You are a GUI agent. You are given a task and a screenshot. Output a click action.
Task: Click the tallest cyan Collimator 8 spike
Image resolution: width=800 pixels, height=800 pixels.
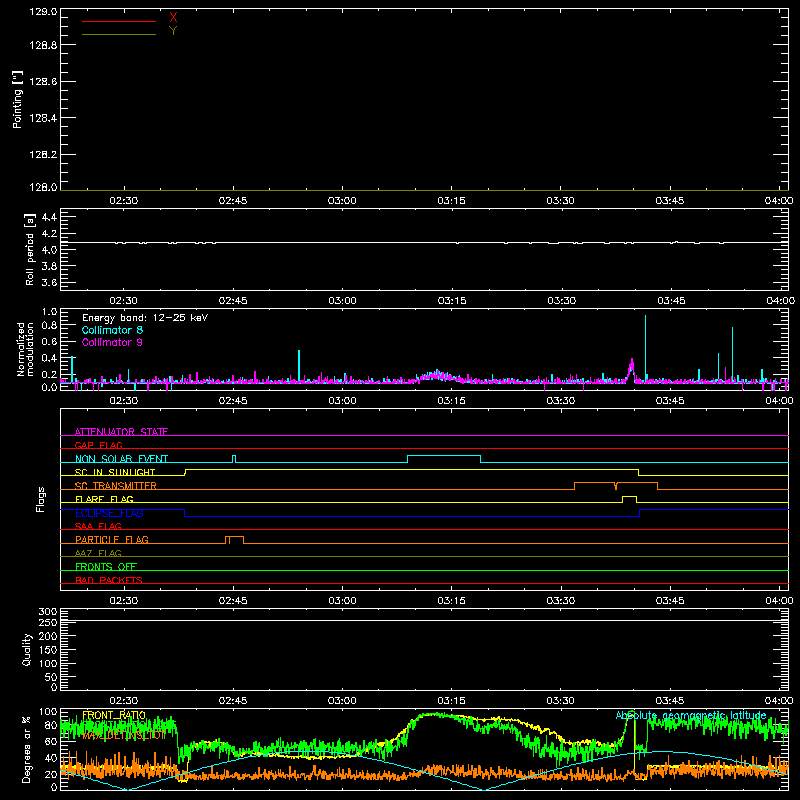[x=645, y=347]
